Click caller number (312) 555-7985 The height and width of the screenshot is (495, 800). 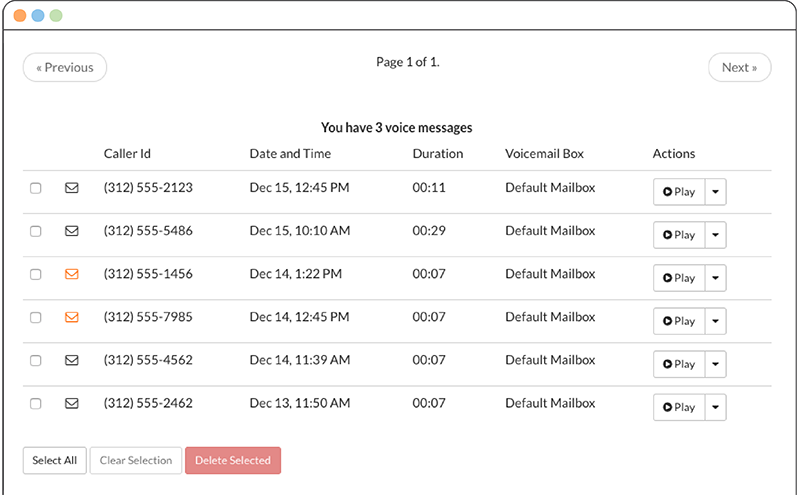pos(148,317)
